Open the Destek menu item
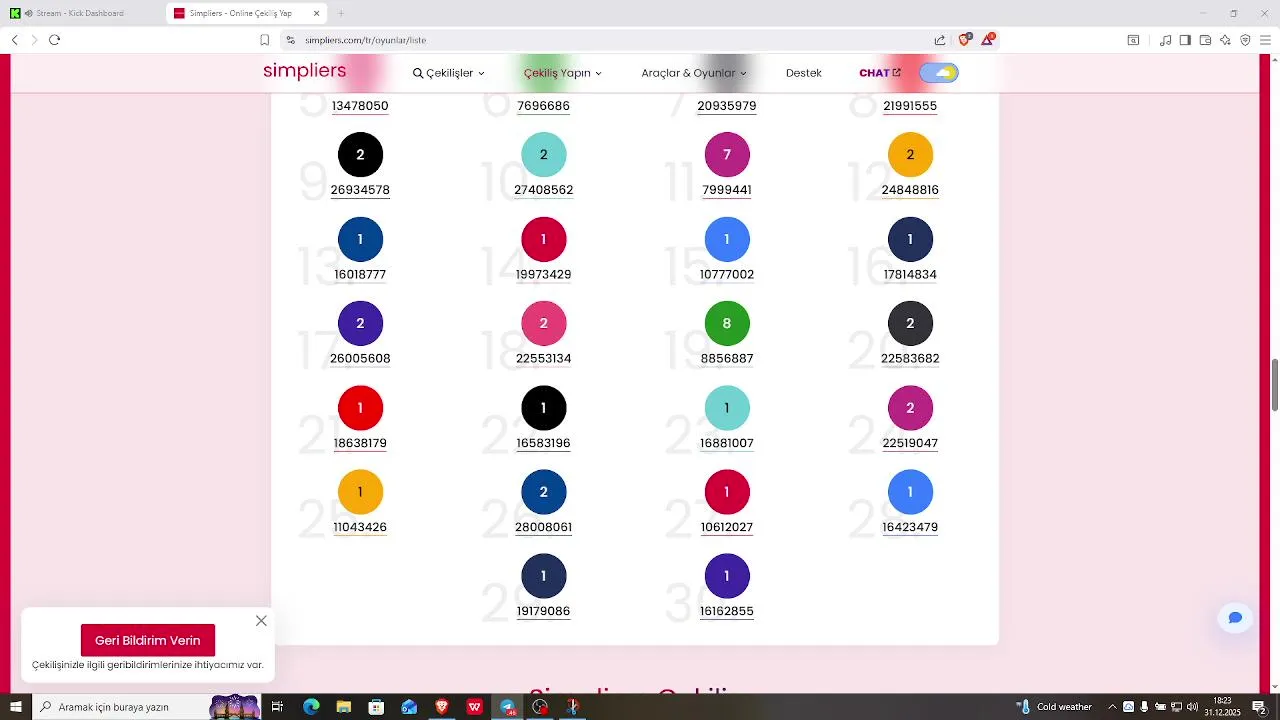1280x720 pixels. pos(804,73)
